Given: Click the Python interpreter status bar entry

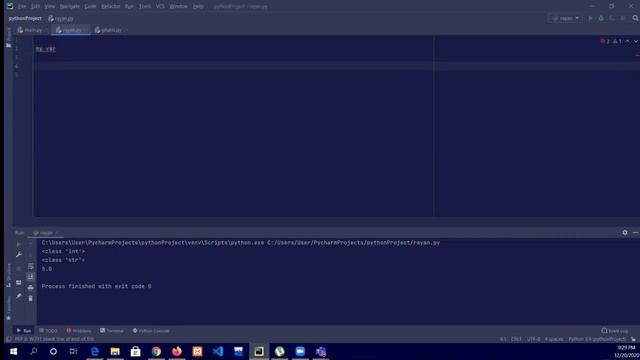Looking at the screenshot, I should point(597,339).
